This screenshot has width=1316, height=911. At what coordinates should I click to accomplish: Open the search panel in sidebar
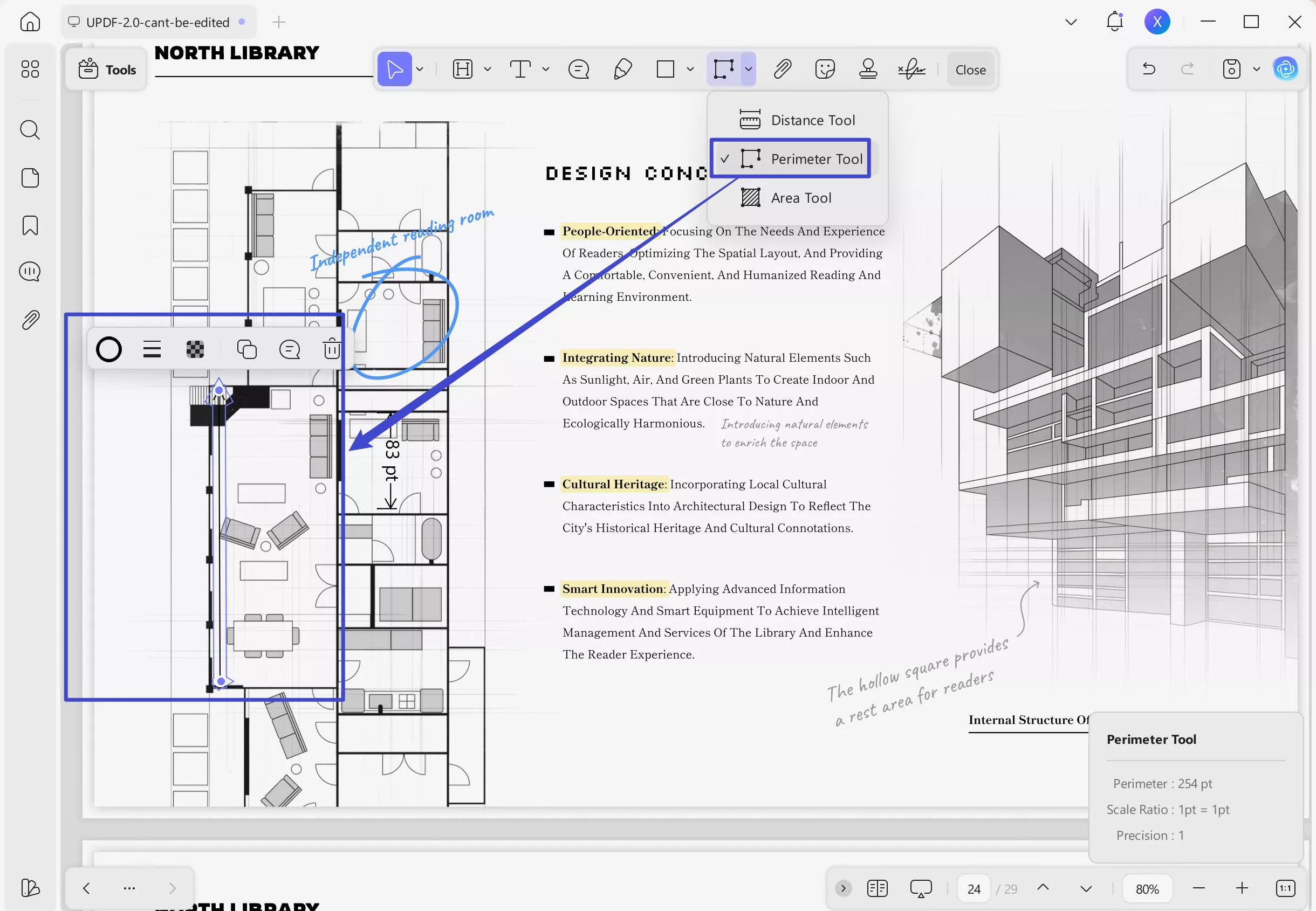(x=30, y=130)
